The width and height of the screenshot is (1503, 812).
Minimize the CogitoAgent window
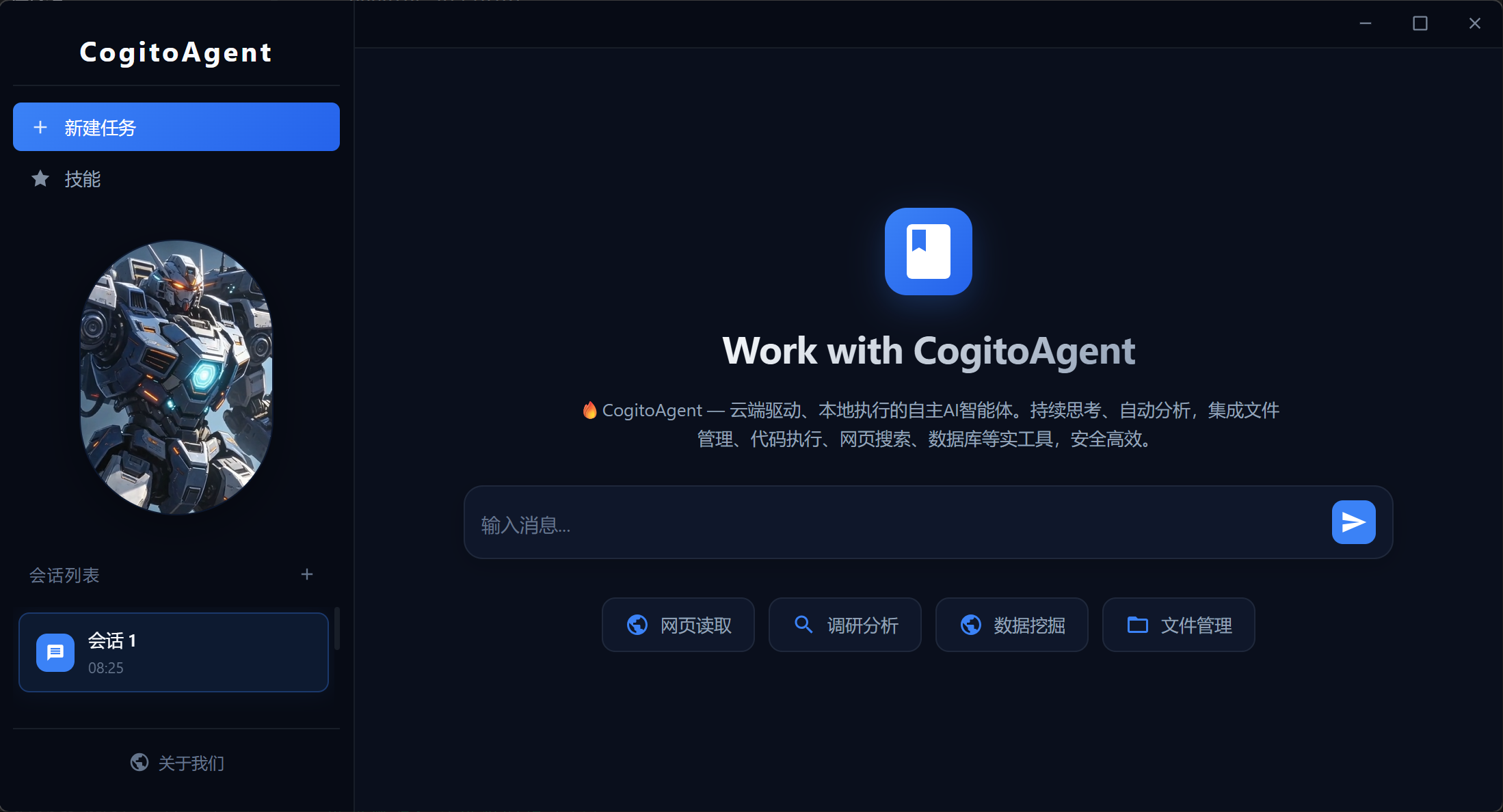(x=1366, y=23)
